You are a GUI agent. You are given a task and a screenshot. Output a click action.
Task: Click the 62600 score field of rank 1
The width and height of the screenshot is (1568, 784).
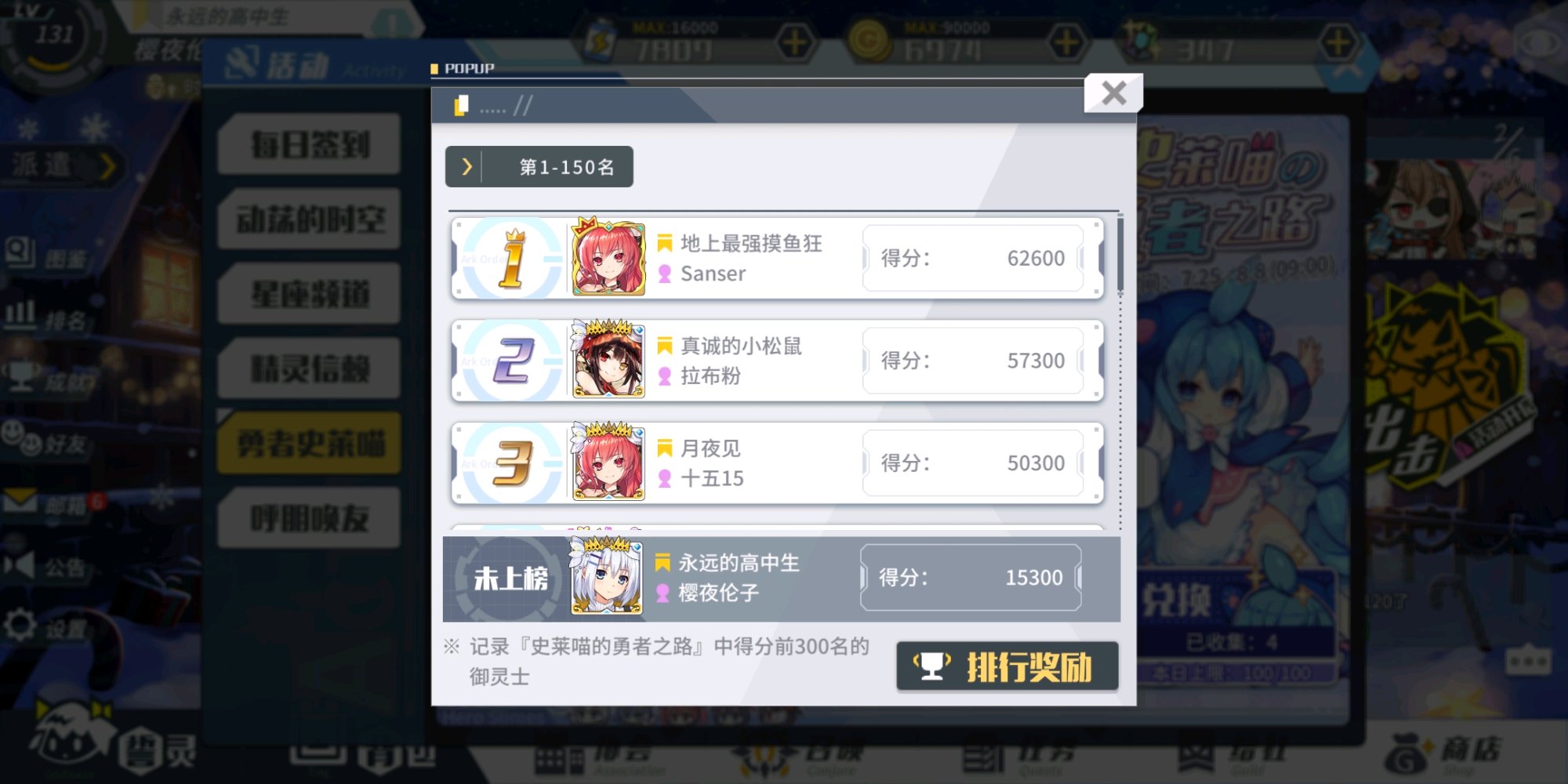(x=973, y=258)
